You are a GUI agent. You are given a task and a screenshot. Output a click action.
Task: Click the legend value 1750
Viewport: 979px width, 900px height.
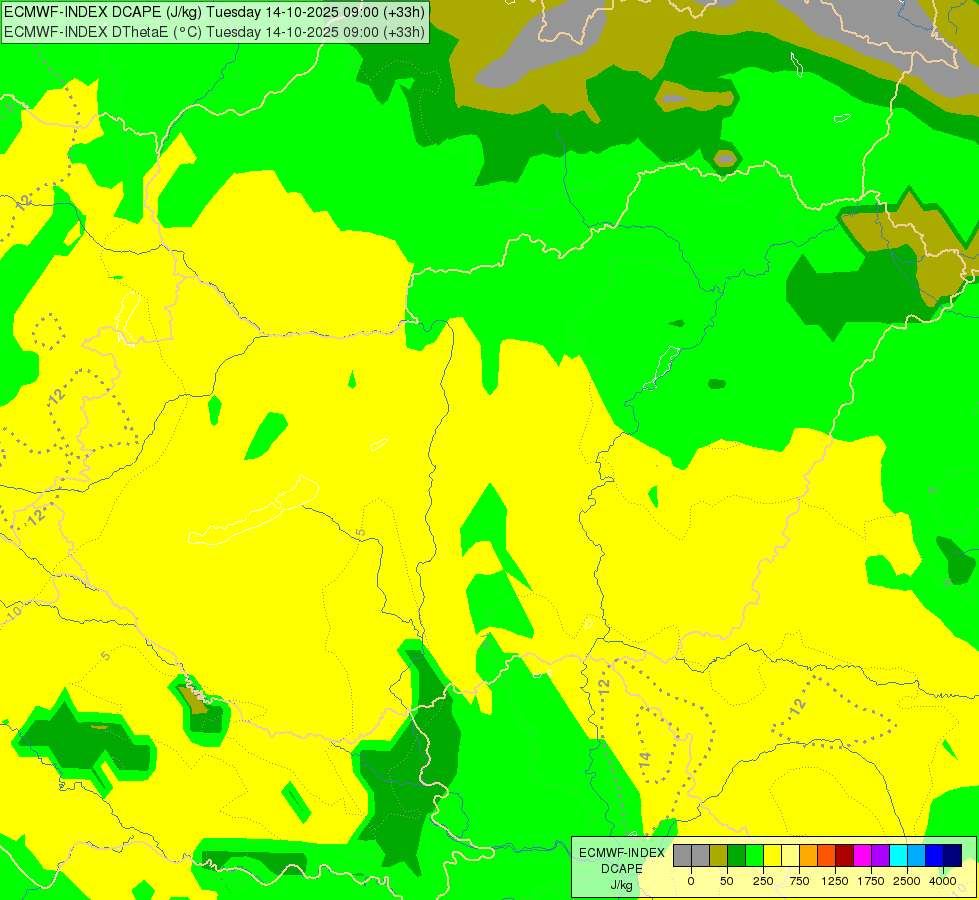click(871, 881)
